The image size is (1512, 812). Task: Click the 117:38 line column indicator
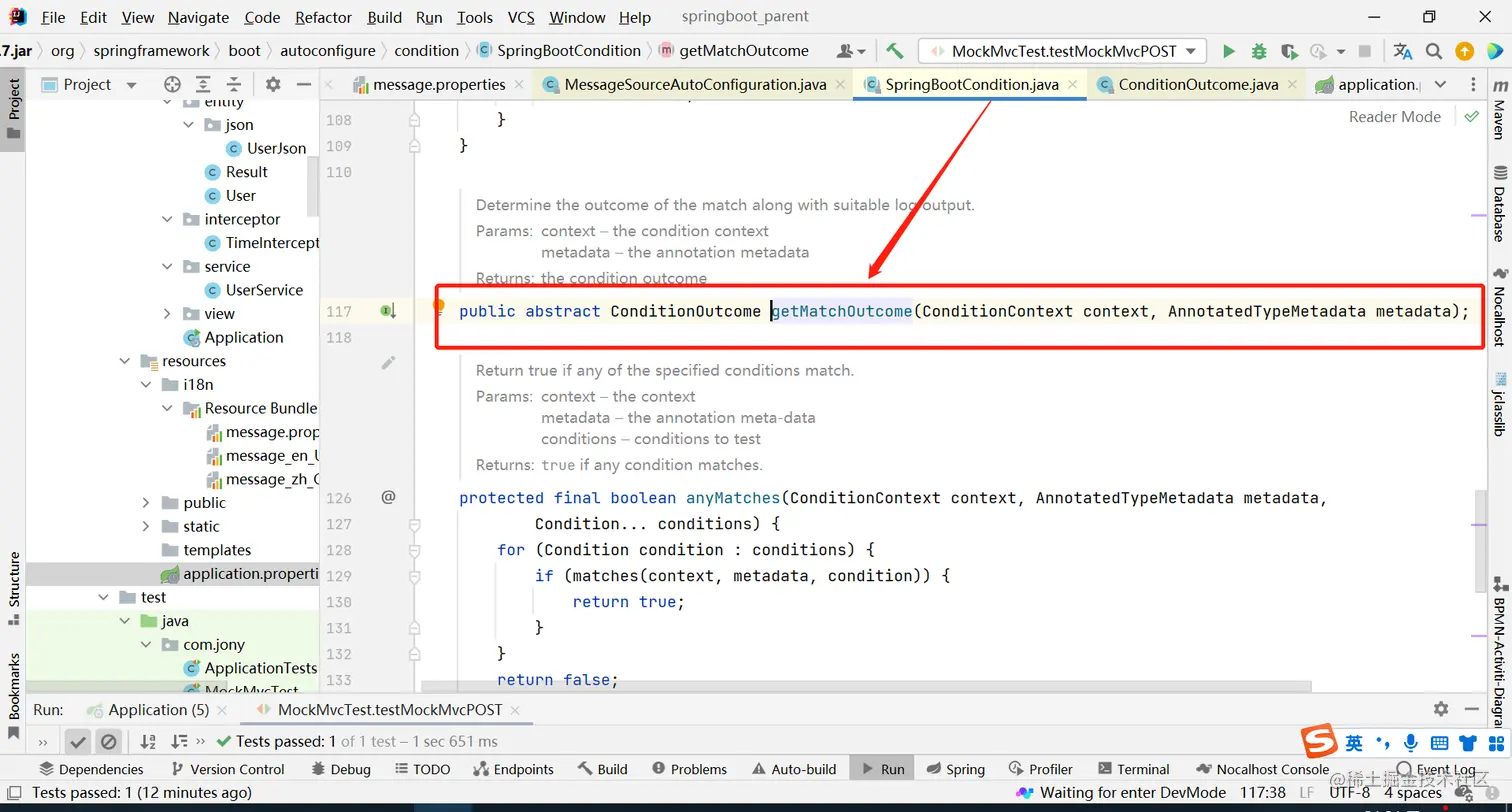point(1261,793)
